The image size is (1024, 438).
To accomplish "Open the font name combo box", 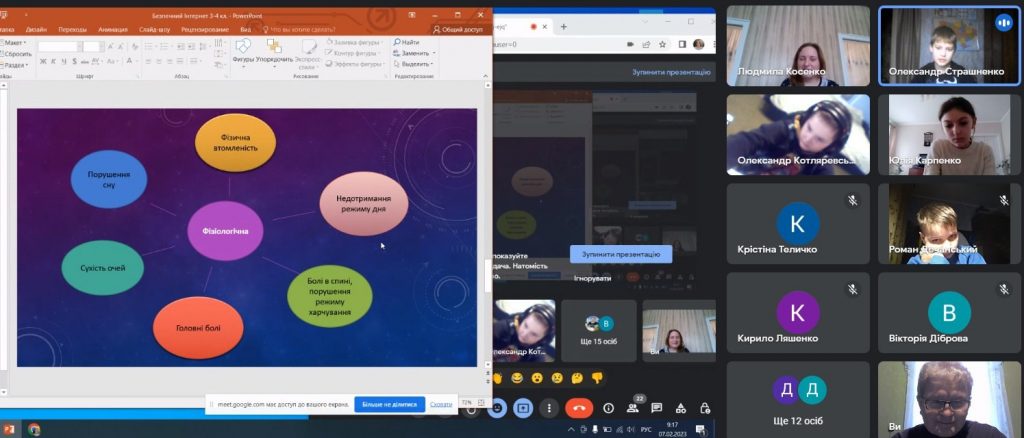I will [59, 46].
